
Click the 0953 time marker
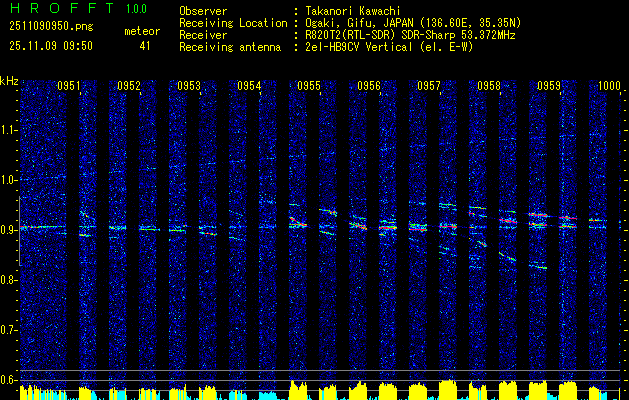tap(189, 86)
